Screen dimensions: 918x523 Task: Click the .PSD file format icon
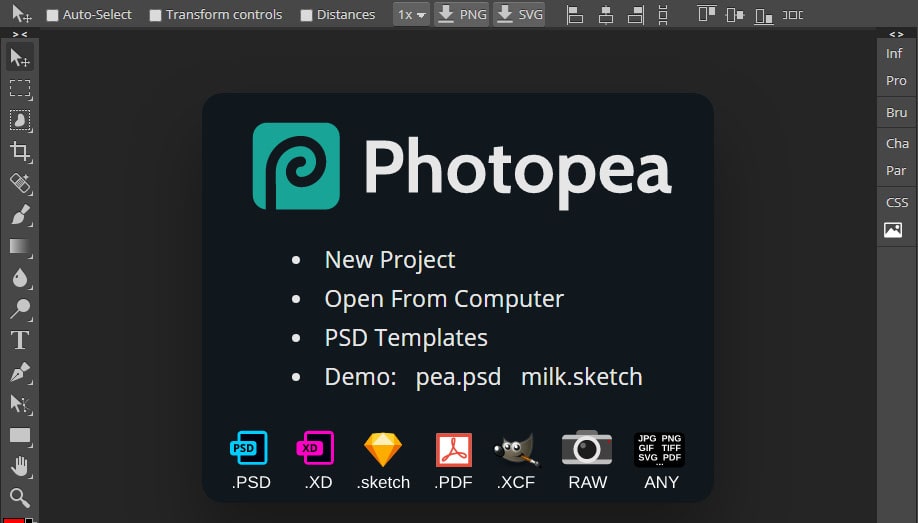point(250,448)
